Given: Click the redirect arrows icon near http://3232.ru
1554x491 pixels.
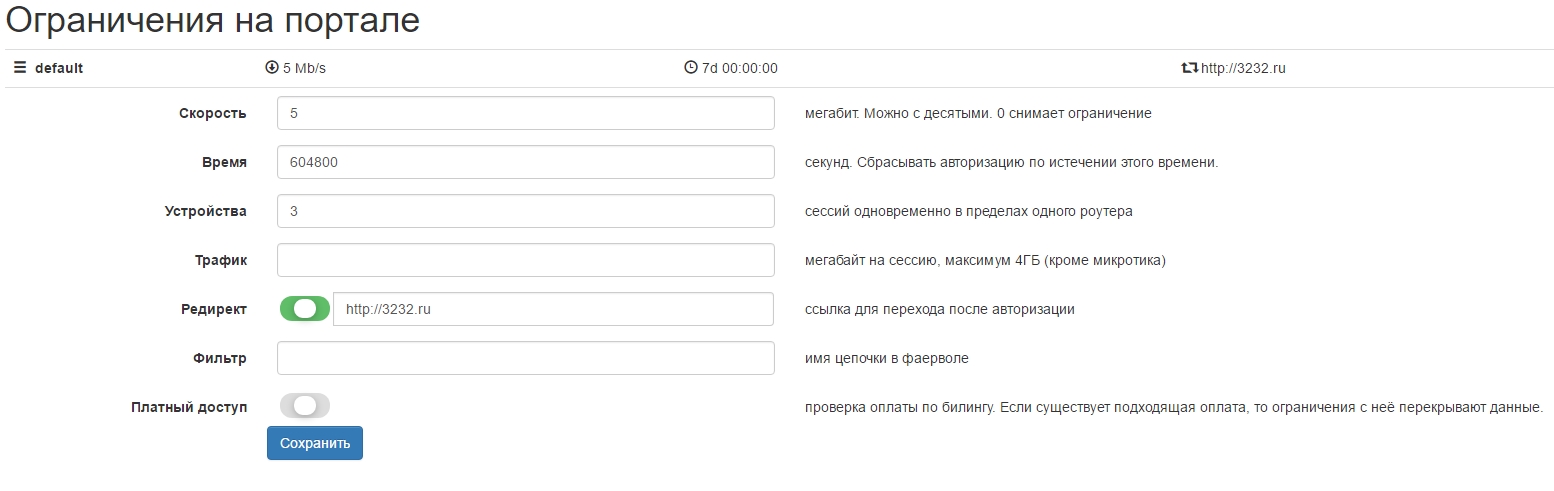Looking at the screenshot, I should tap(1189, 68).
